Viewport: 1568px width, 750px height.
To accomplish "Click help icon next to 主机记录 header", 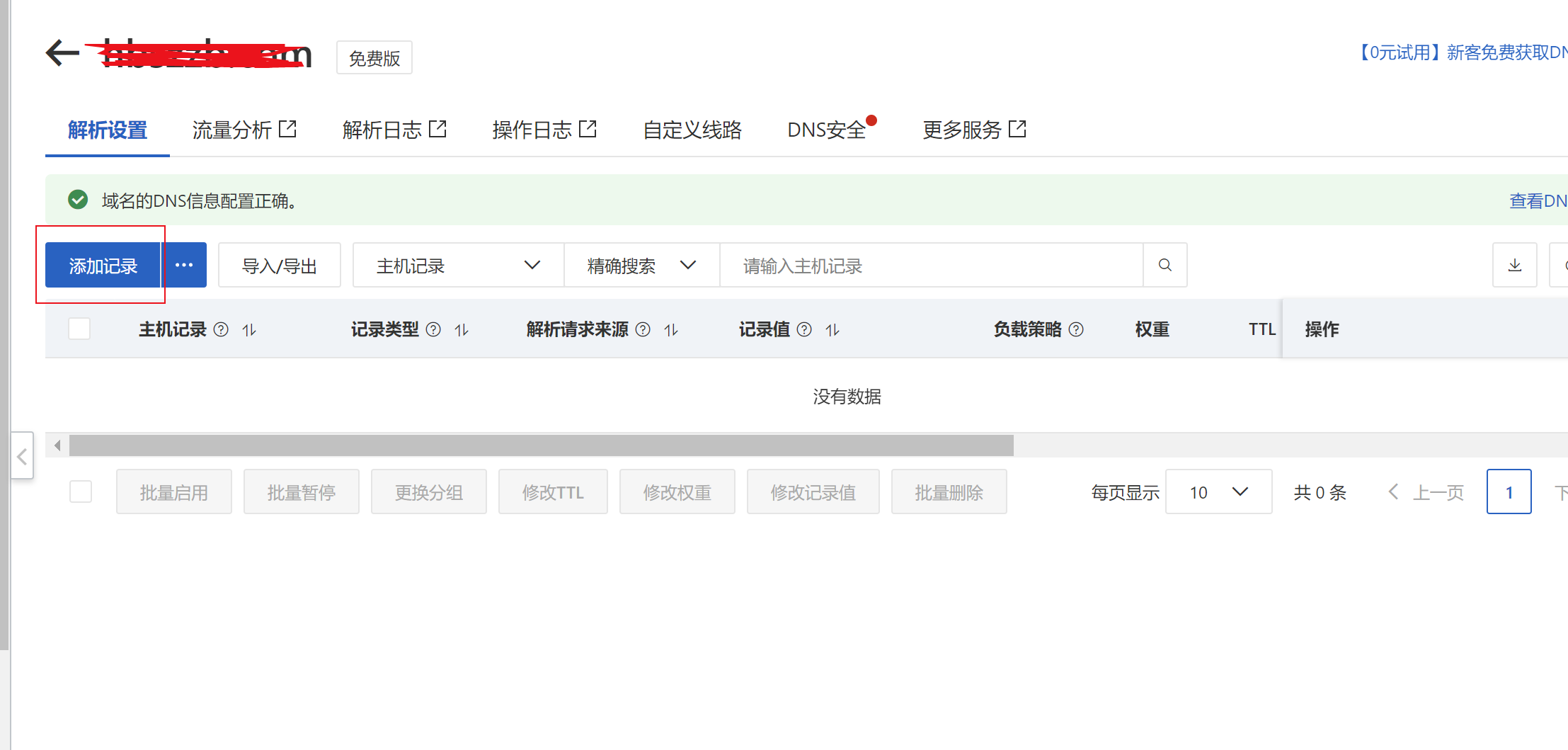I will pyautogui.click(x=221, y=329).
